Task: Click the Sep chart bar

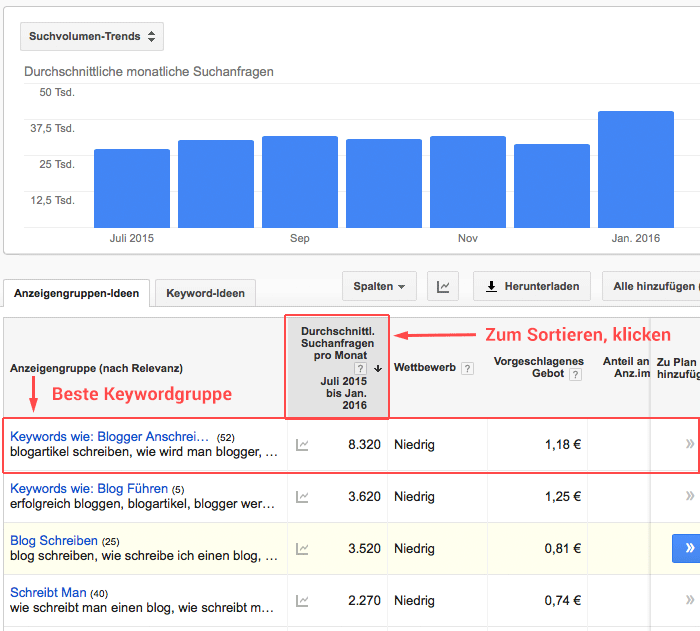Action: tap(300, 182)
